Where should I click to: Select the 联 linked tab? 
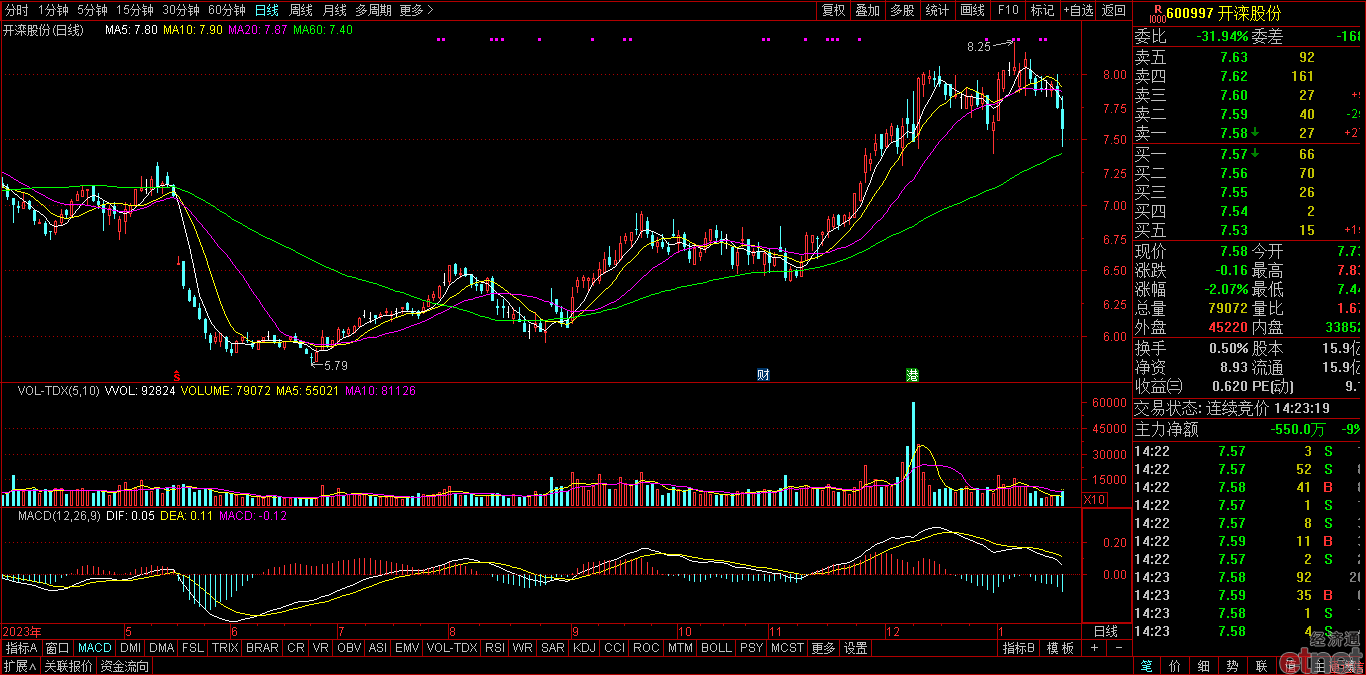(1261, 666)
